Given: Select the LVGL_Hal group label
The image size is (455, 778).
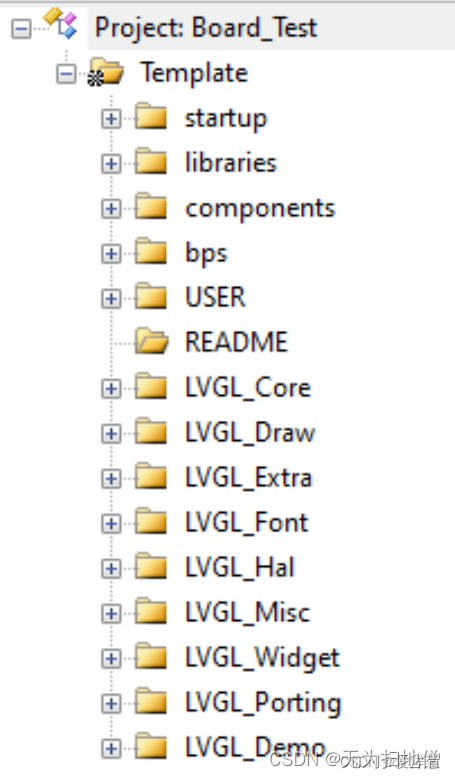Looking at the screenshot, I should pyautogui.click(x=240, y=568).
